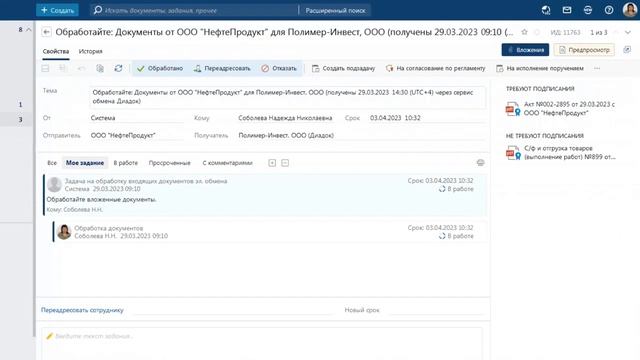Click Отказать in the toolbar

pos(279,68)
